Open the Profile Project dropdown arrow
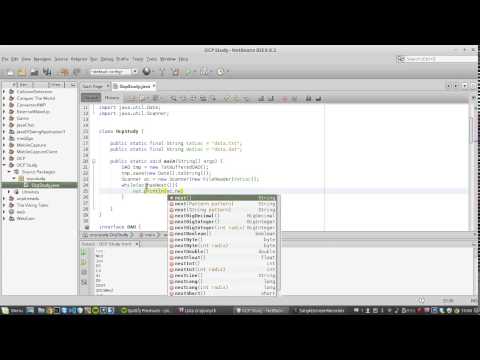This screenshot has height=360, width=480. click(x=228, y=72)
